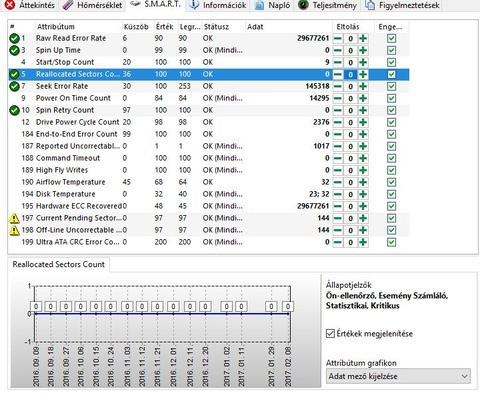Viewport: 480px width, 395px height.
Task: Click plus in Drive Power Cycle Count row
Action: 363,122
